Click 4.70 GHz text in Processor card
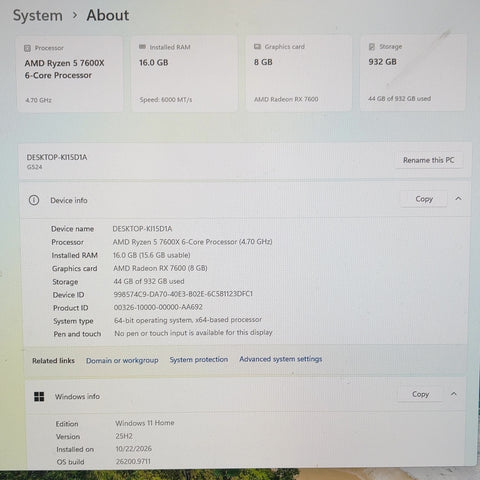Screen dimensions: 480x480 [x=38, y=100]
